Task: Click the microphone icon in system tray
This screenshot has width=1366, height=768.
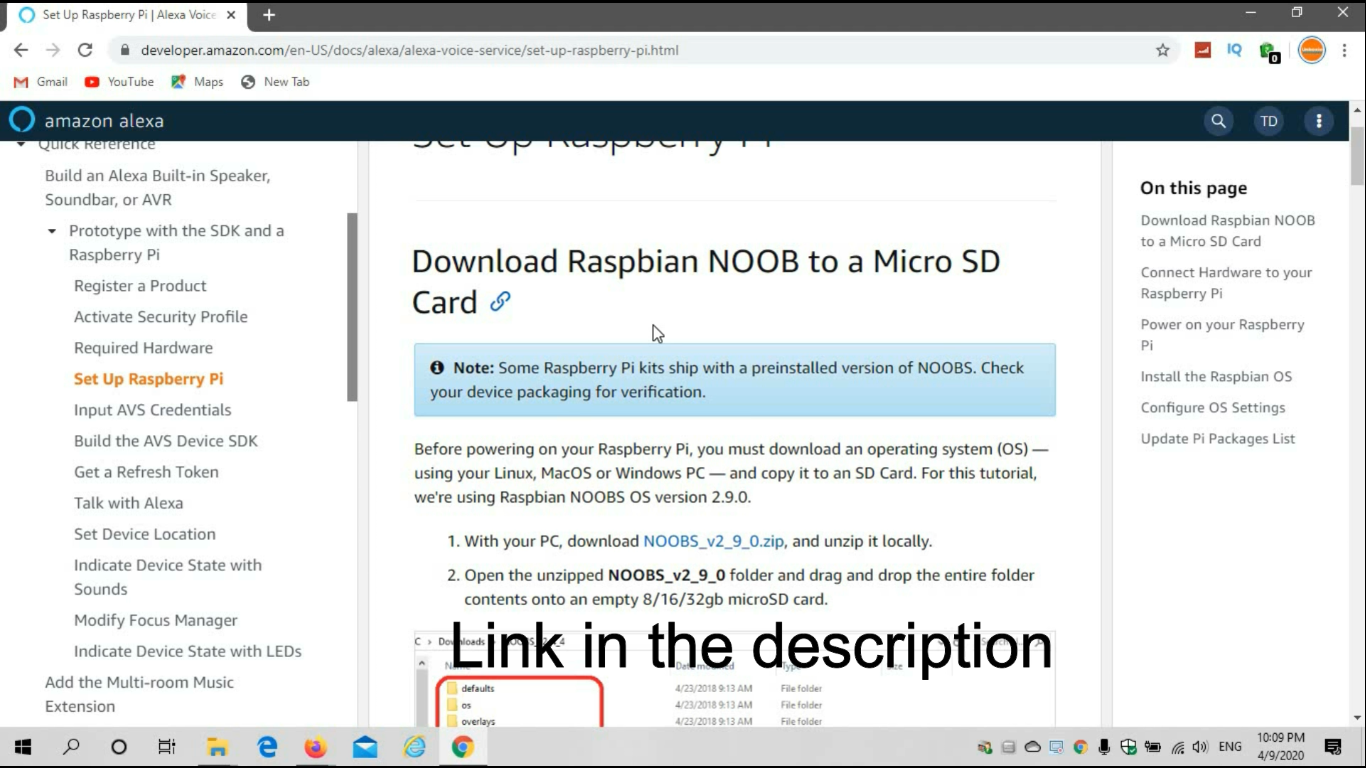Action: pos(1104,747)
